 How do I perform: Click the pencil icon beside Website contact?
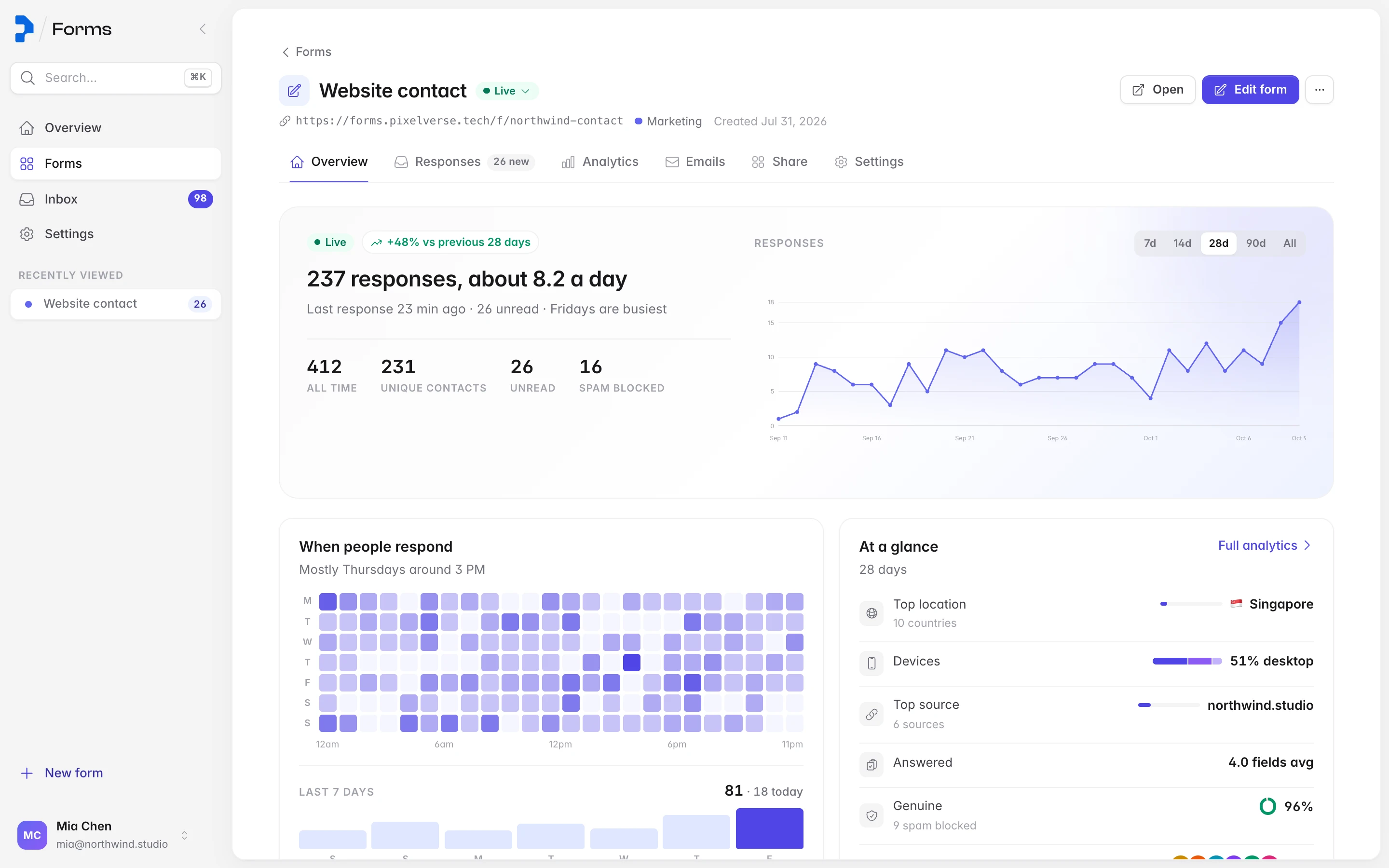[x=294, y=91]
